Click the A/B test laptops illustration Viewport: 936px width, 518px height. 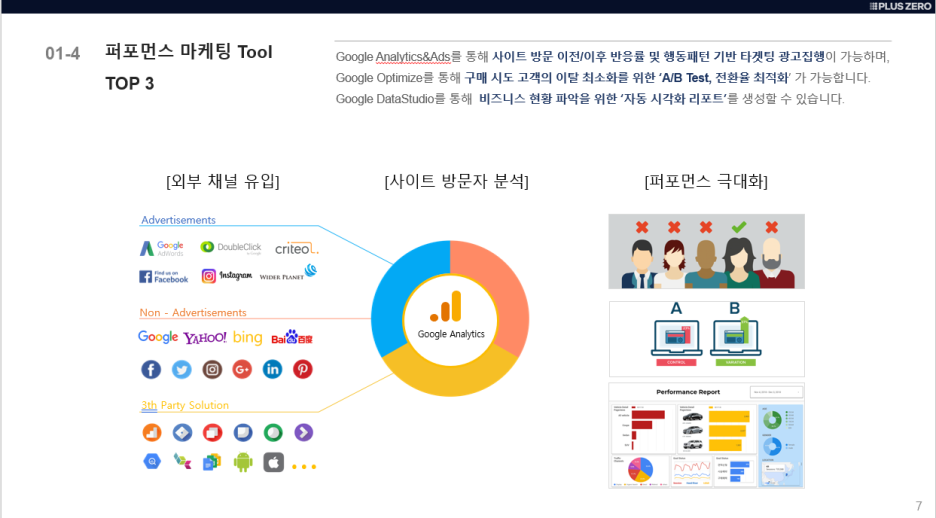pyautogui.click(x=706, y=338)
